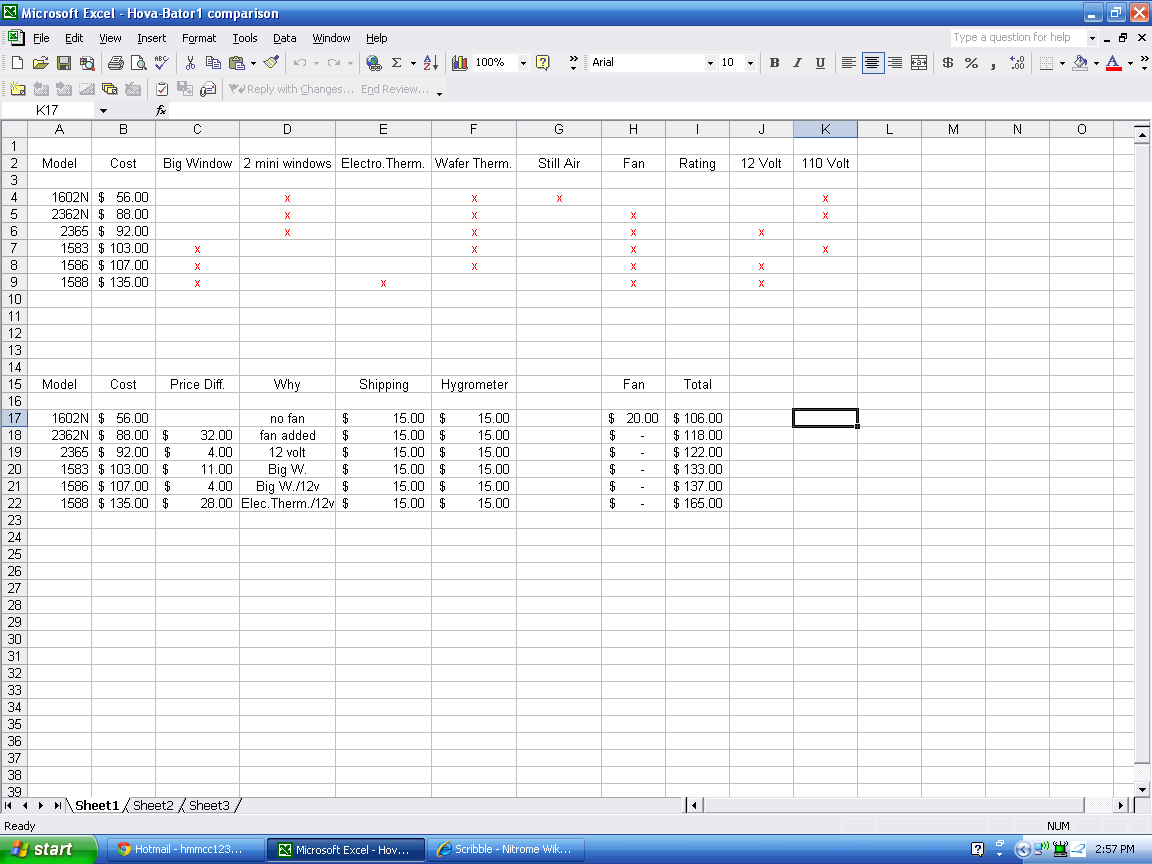The image size is (1152, 864).
Task: Select the Format Painter brush
Action: click(x=270, y=63)
